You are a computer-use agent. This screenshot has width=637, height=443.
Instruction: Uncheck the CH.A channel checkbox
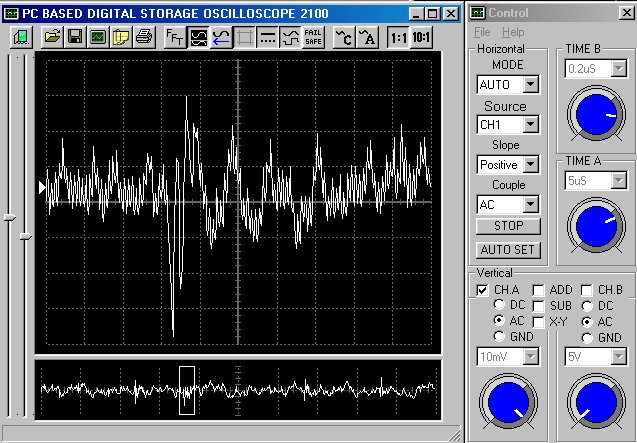(x=482, y=290)
